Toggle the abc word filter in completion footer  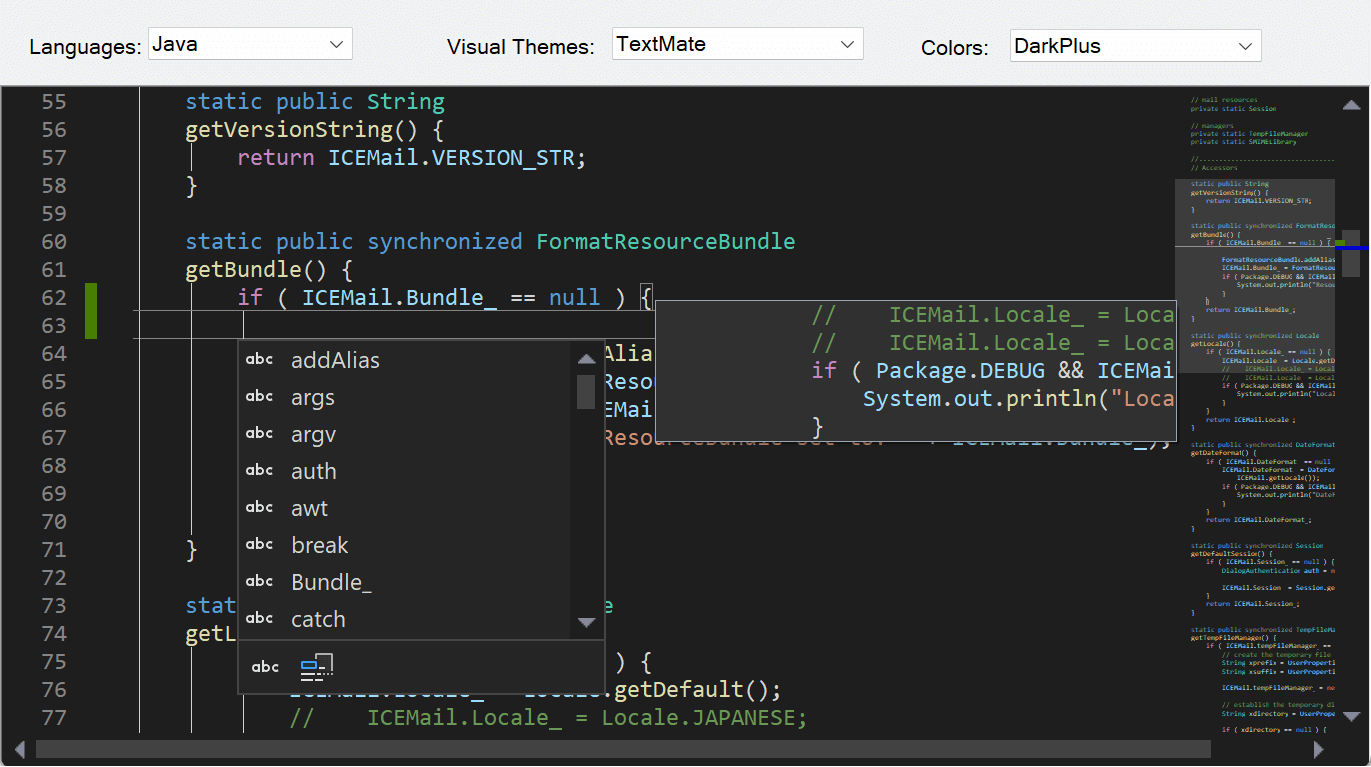pyautogui.click(x=265, y=667)
